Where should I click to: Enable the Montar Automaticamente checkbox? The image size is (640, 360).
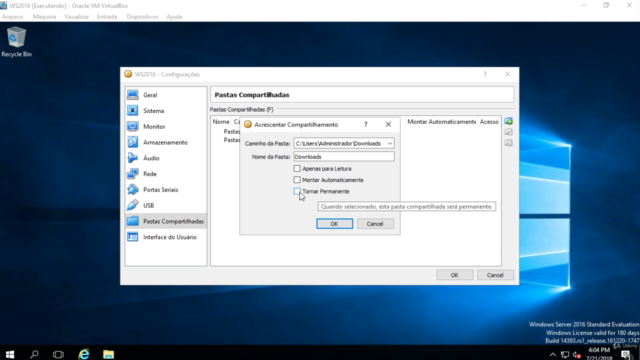click(297, 180)
